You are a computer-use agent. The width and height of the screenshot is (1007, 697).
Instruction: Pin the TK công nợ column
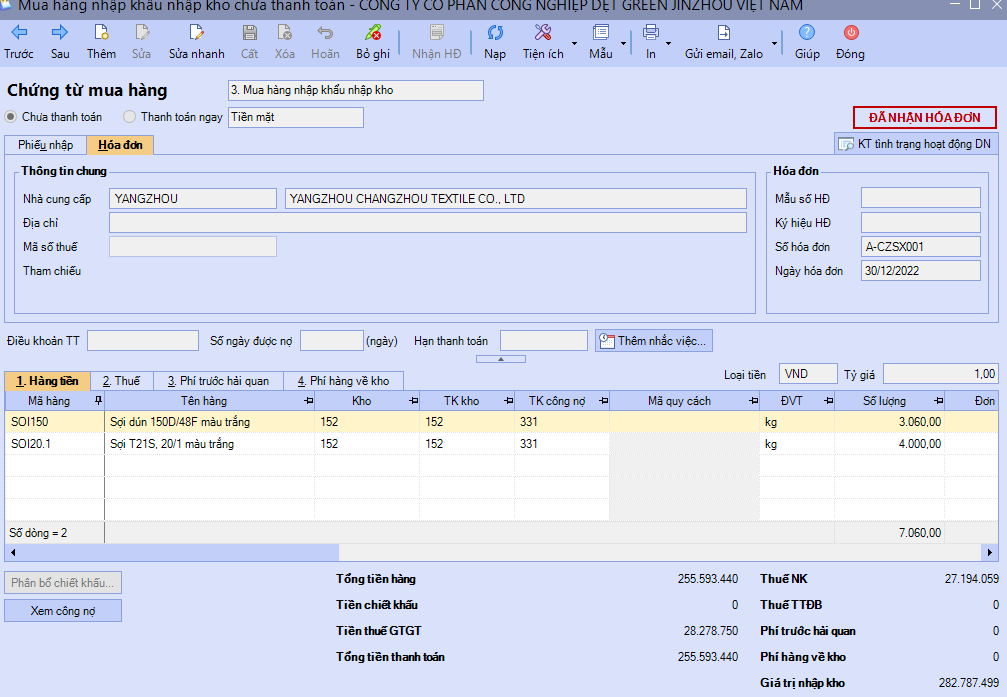coord(604,401)
